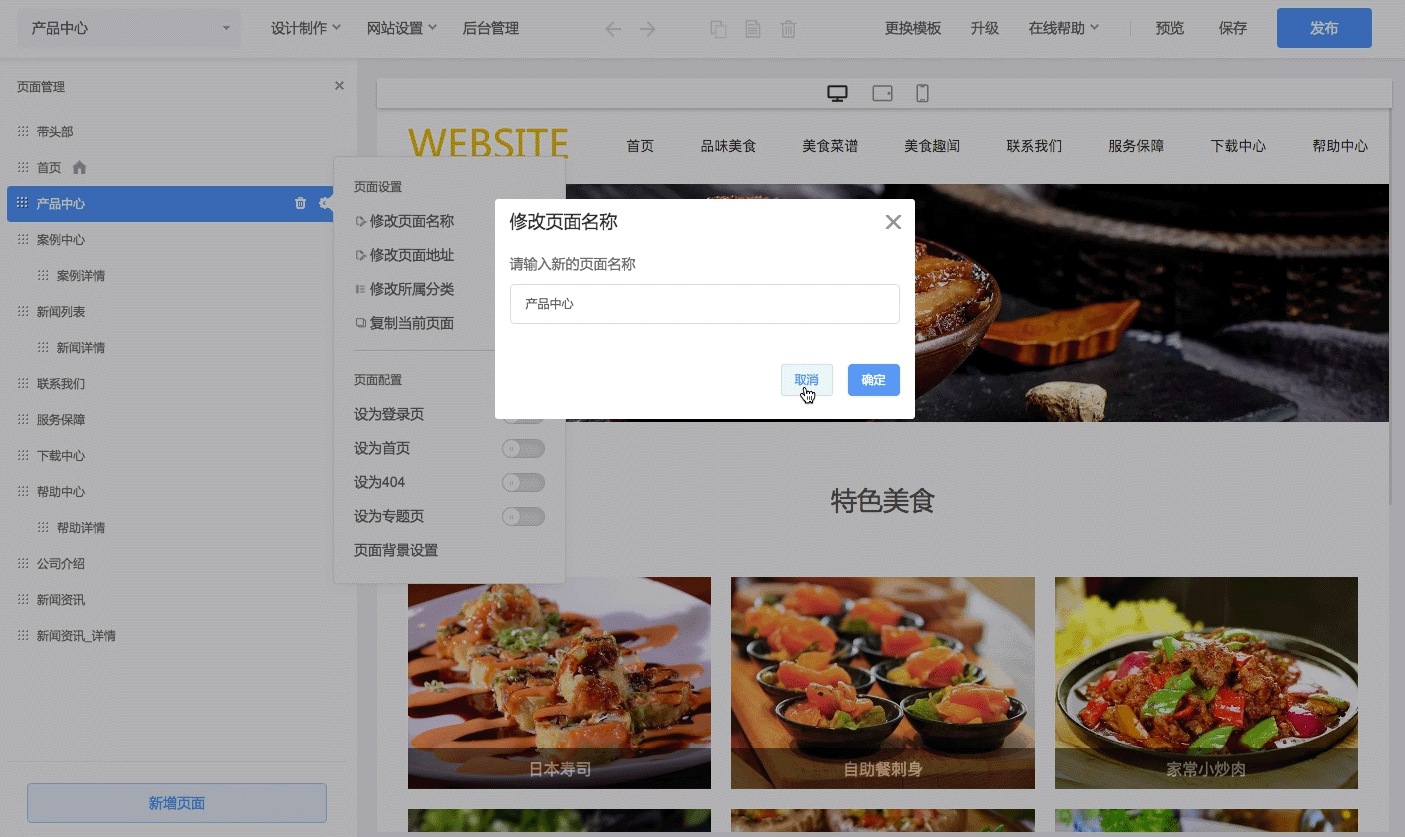1405x837 pixels.
Task: Select 修改页面地址 in page settings menu
Action: (405, 255)
